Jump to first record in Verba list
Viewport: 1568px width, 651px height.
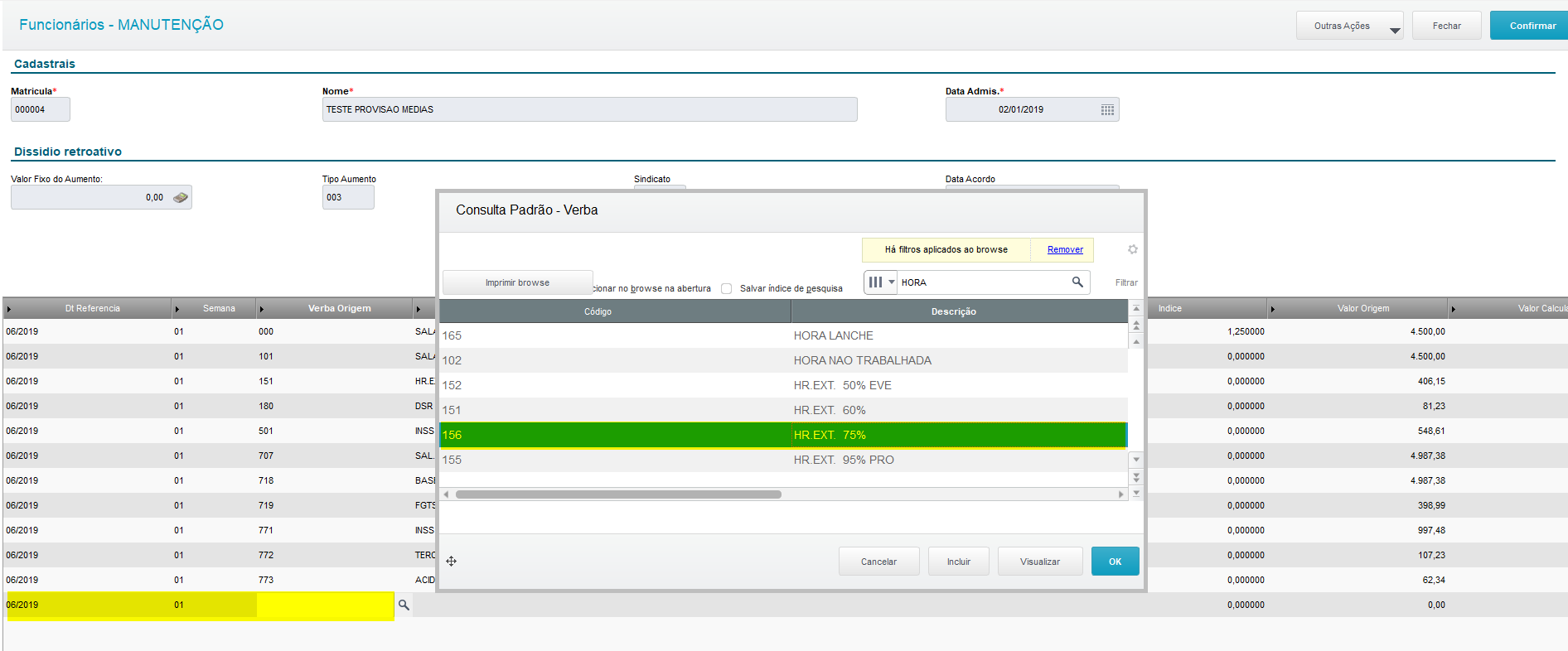(x=1136, y=308)
